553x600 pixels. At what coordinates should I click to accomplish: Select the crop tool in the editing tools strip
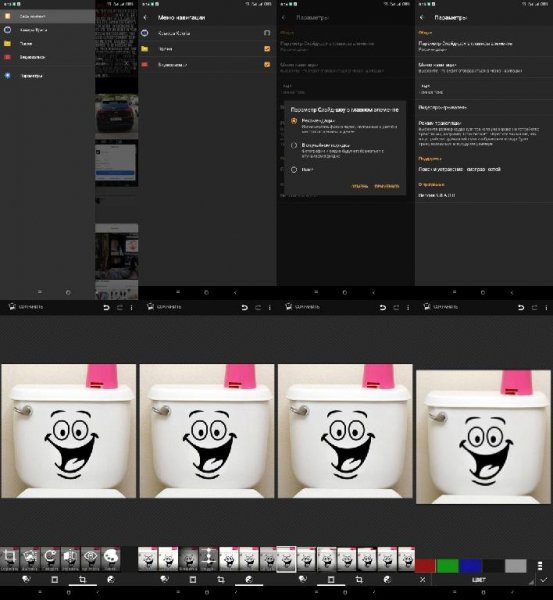point(10,559)
